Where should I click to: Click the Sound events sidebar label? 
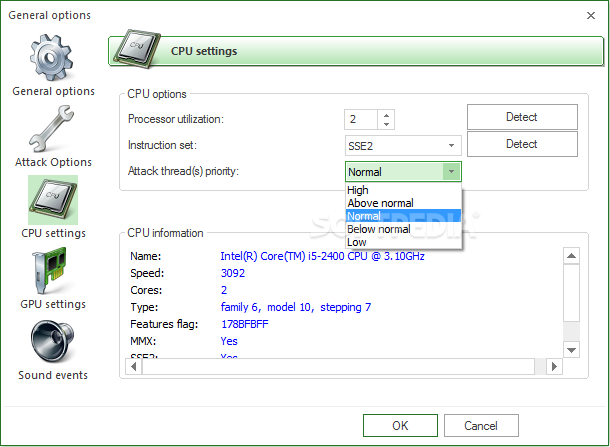53,375
